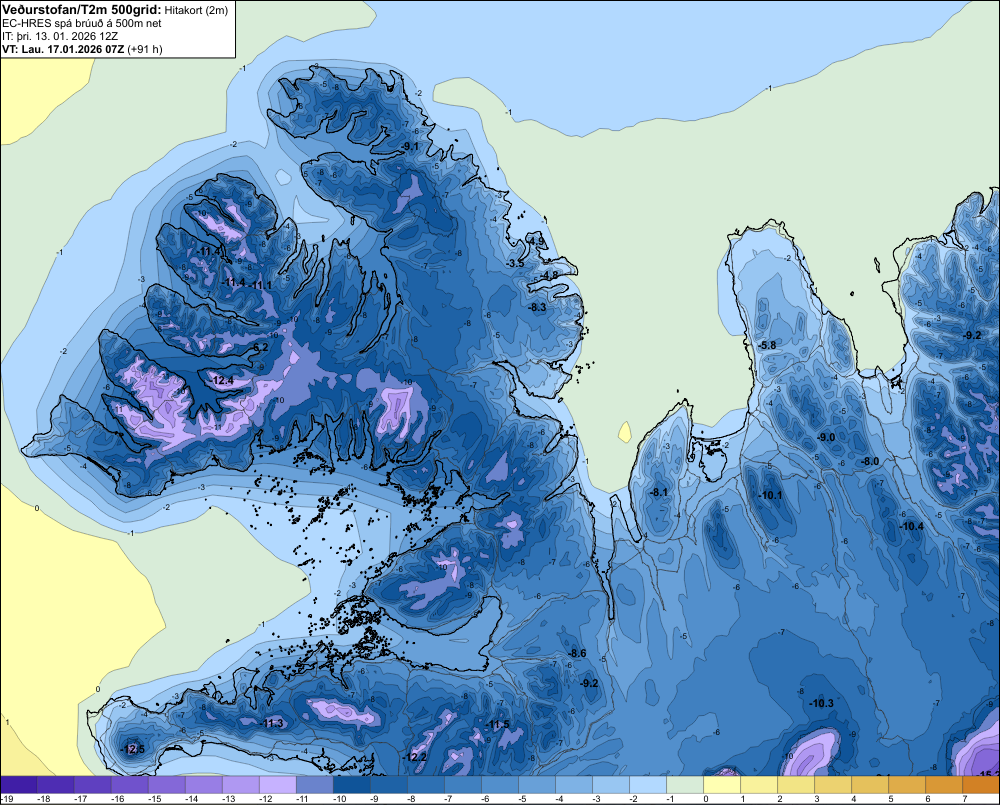
Task: Select the 'EC-HRES spá brúuð á 500m net' line
Action: coord(82,23)
